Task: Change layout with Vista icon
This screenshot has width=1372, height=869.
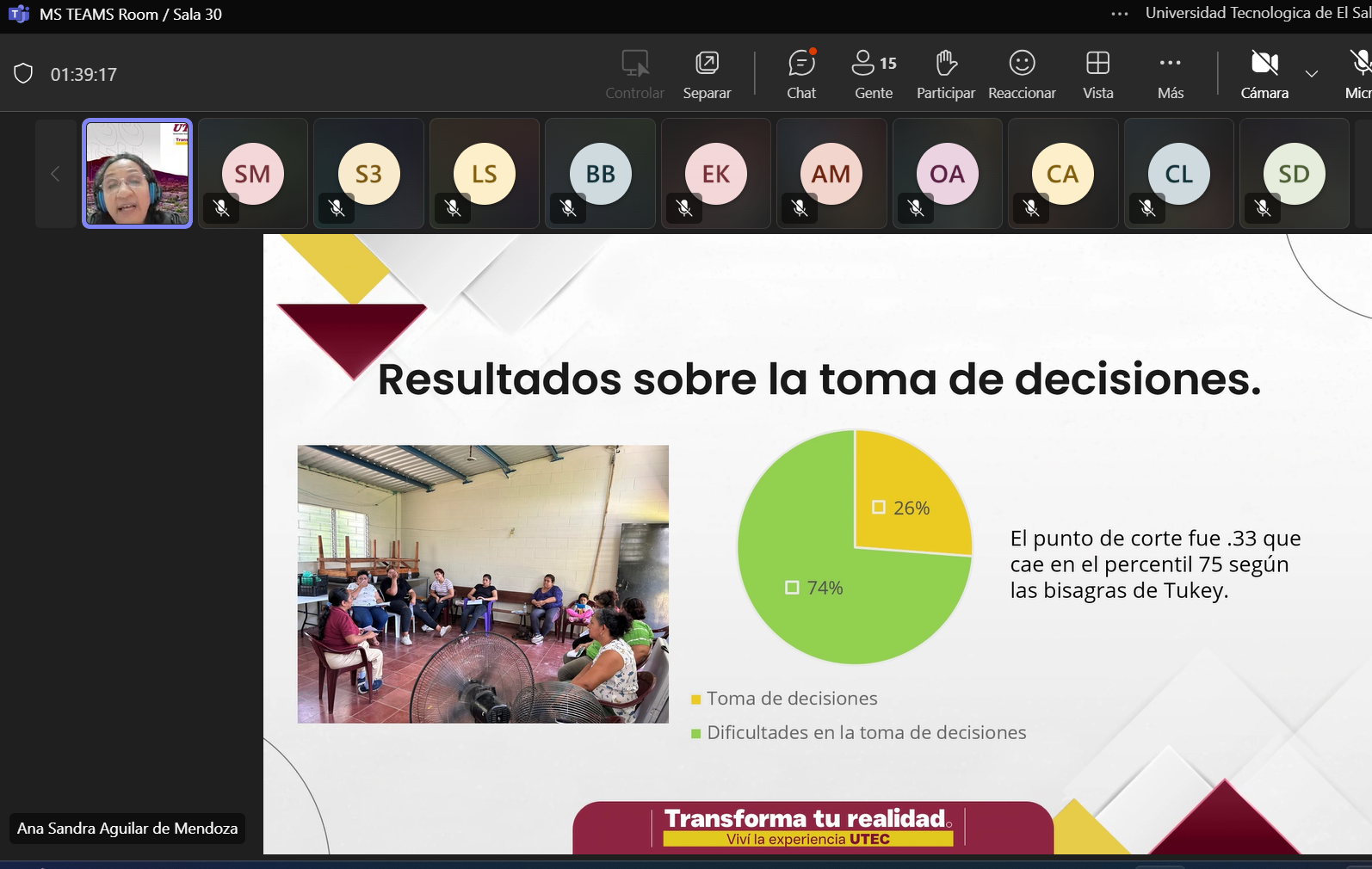Action: coord(1097,74)
